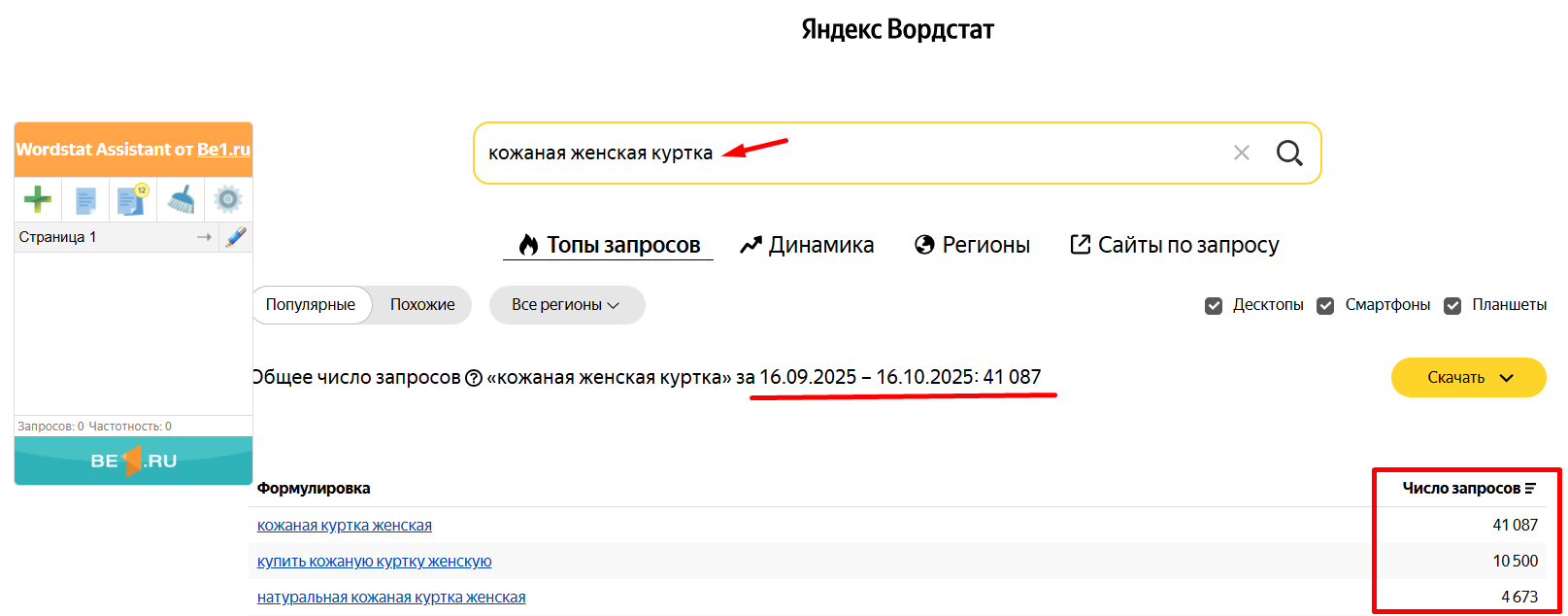Open the Регионы tab
Screen dimensions: 1568x616
[x=973, y=245]
